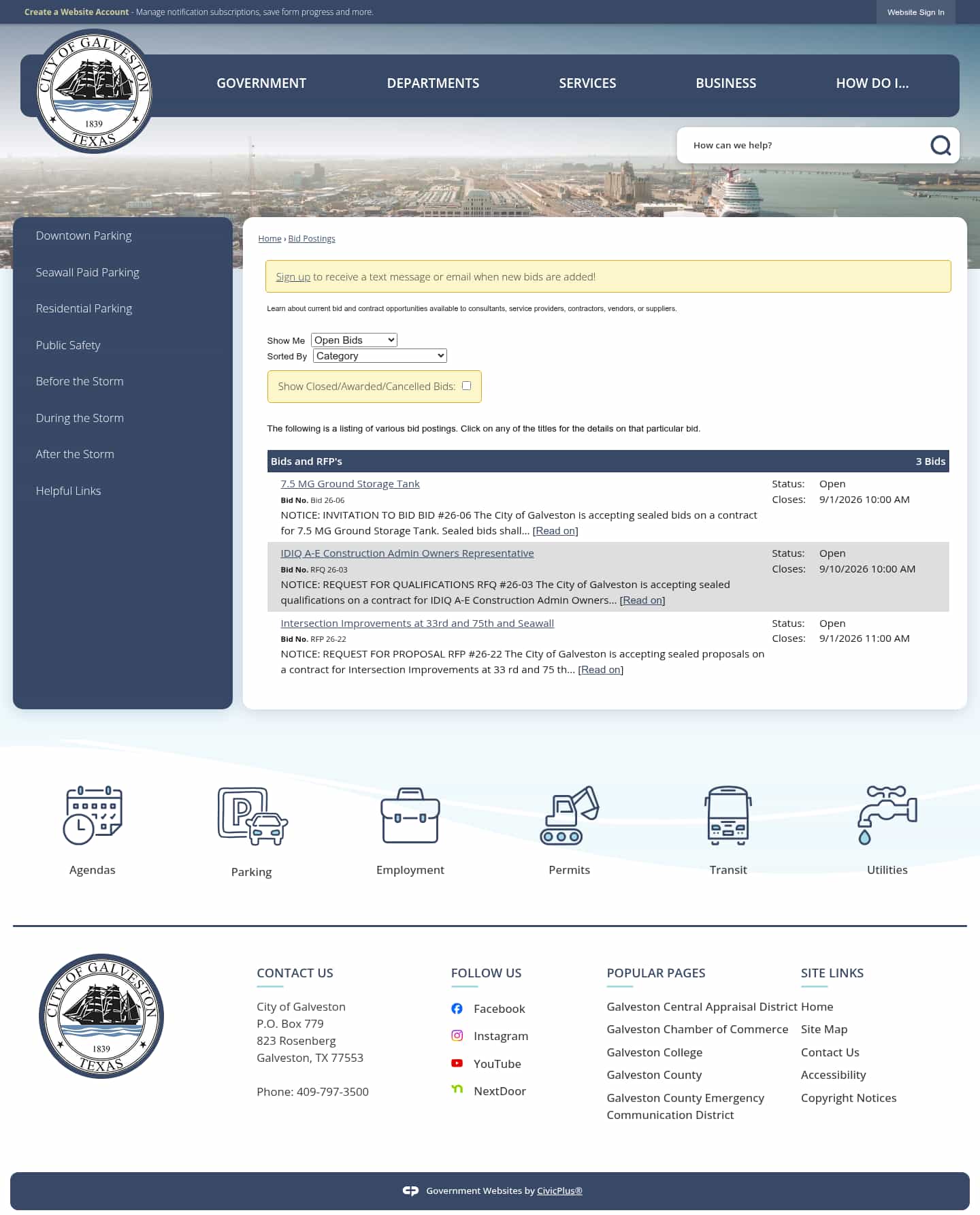This screenshot has width=980, height=1215.
Task: Click the Home breadcrumb link
Action: coord(269,238)
